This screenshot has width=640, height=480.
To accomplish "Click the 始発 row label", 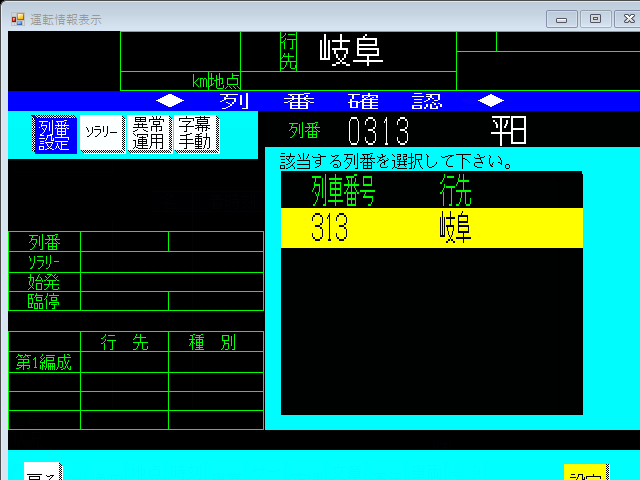I will tap(44, 282).
